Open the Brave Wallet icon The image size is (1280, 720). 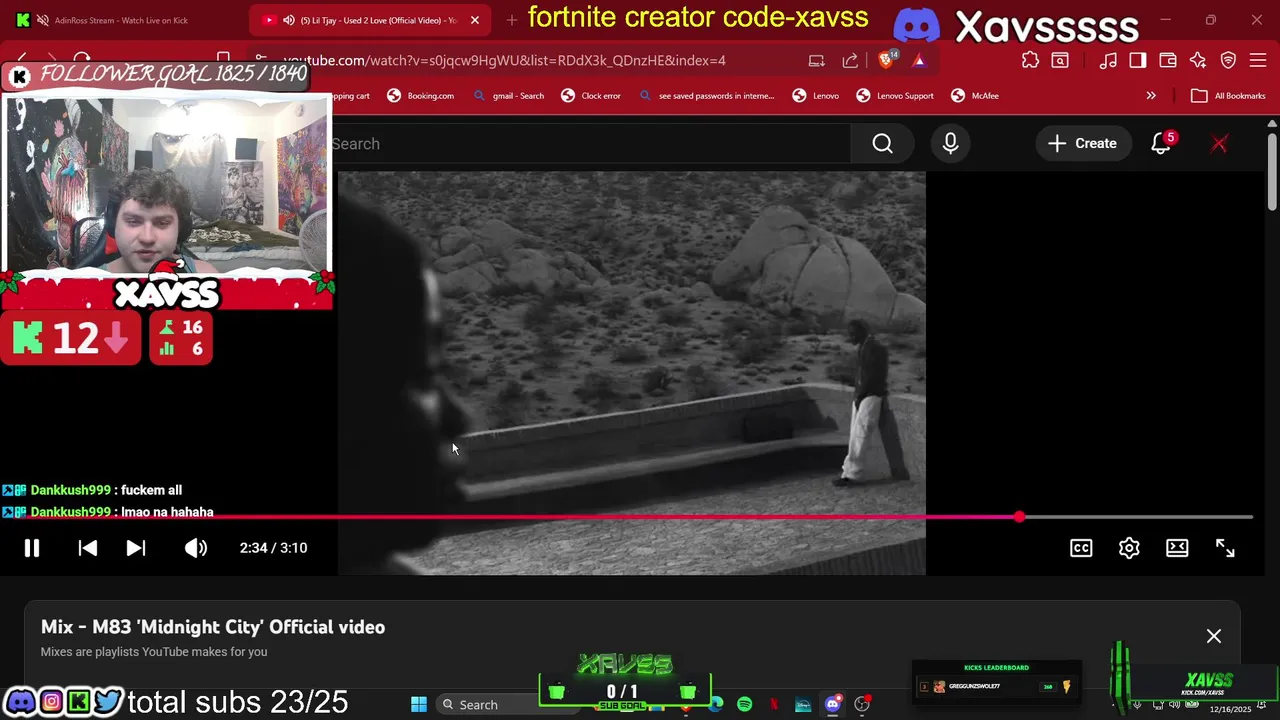tap(1168, 60)
